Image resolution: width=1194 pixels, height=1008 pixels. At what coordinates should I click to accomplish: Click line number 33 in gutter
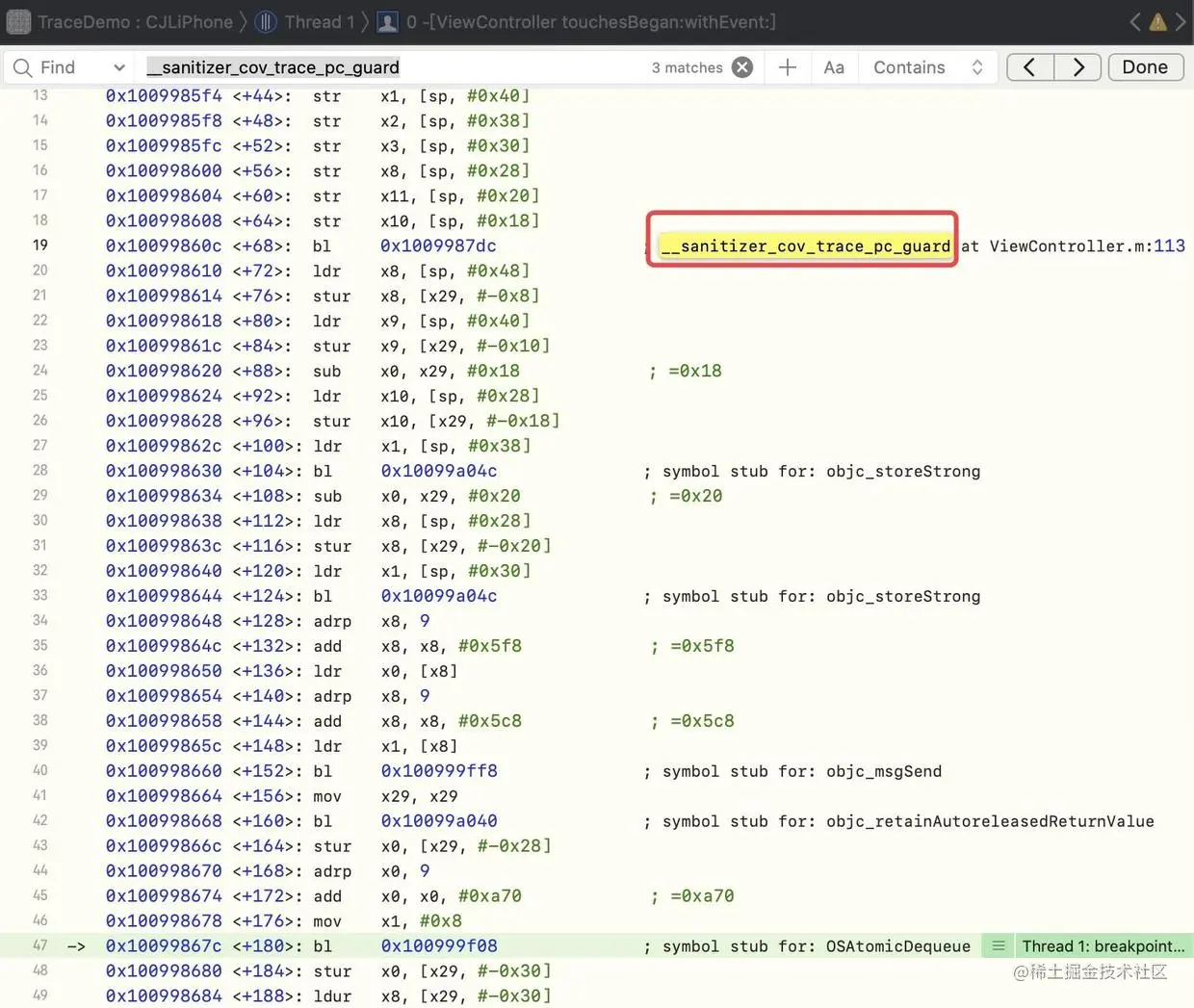39,596
